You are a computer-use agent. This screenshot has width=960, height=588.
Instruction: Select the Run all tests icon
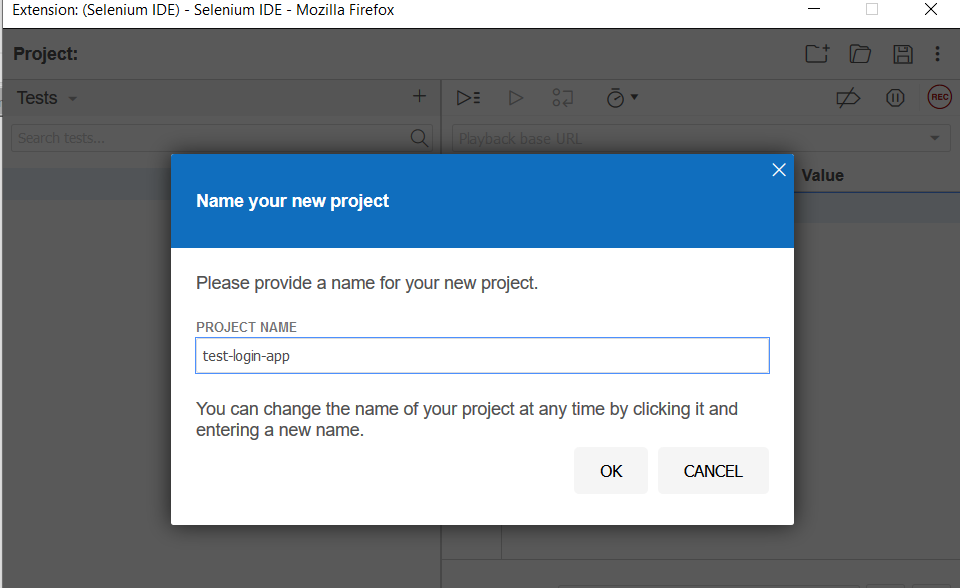tap(468, 97)
